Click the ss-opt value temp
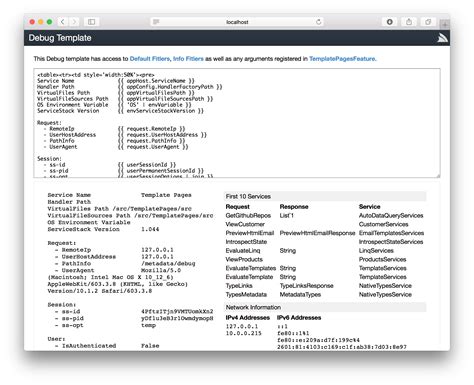 click(x=148, y=325)
